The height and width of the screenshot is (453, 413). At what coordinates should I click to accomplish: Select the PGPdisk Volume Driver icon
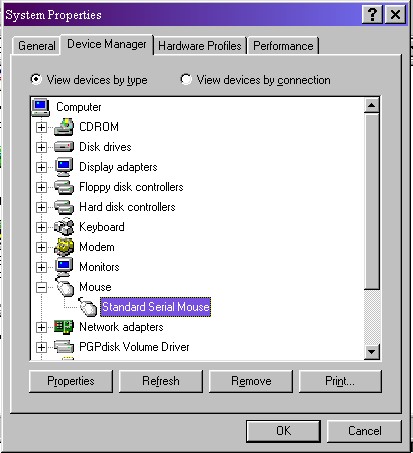tap(64, 347)
